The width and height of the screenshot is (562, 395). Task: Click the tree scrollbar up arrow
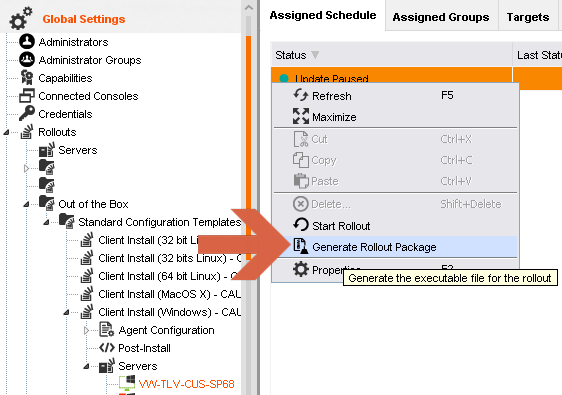pyautogui.click(x=248, y=7)
